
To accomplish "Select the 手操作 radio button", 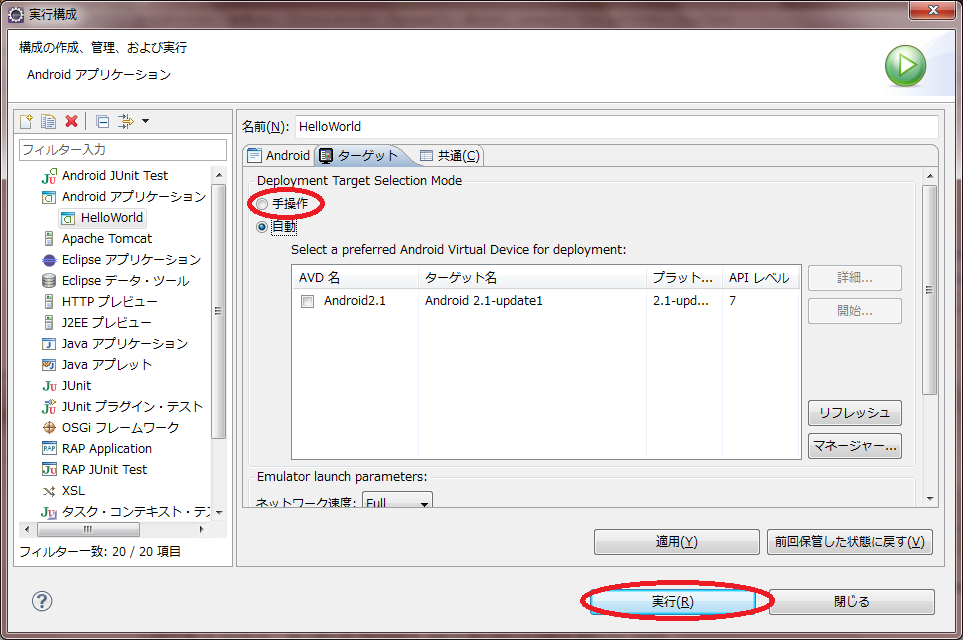I will point(262,204).
